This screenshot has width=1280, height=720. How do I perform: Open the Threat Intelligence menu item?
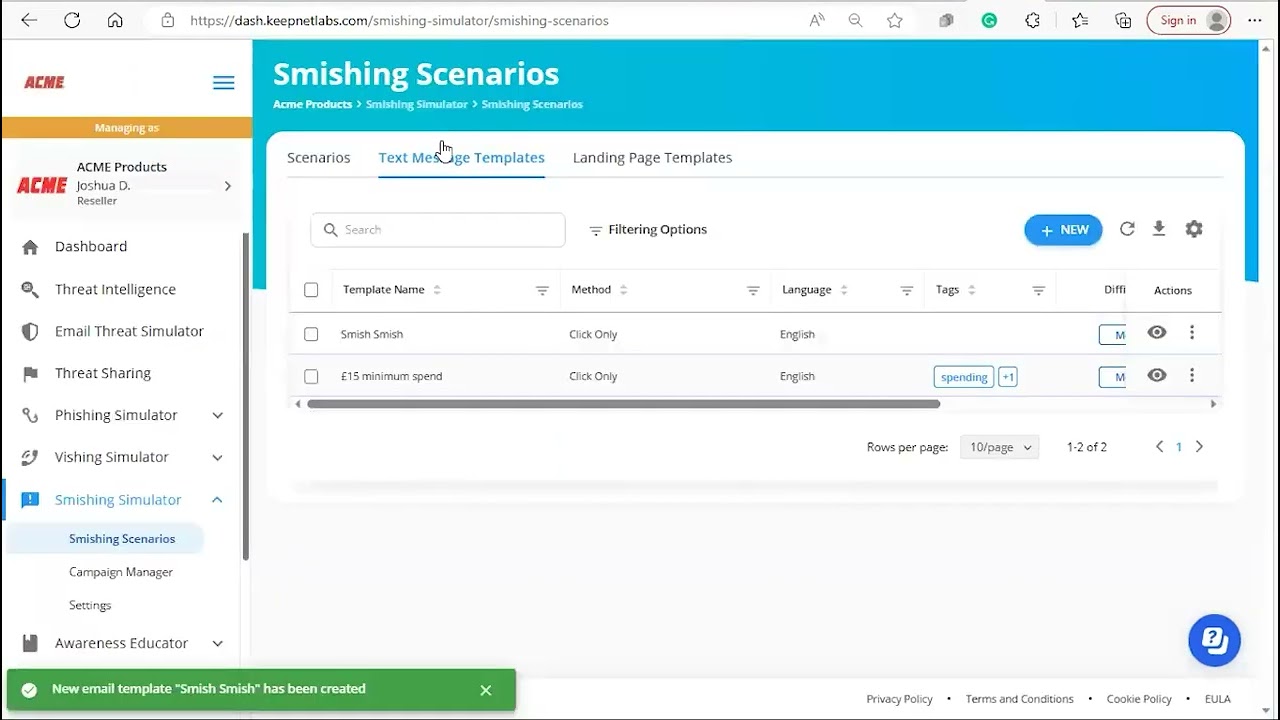[115, 289]
